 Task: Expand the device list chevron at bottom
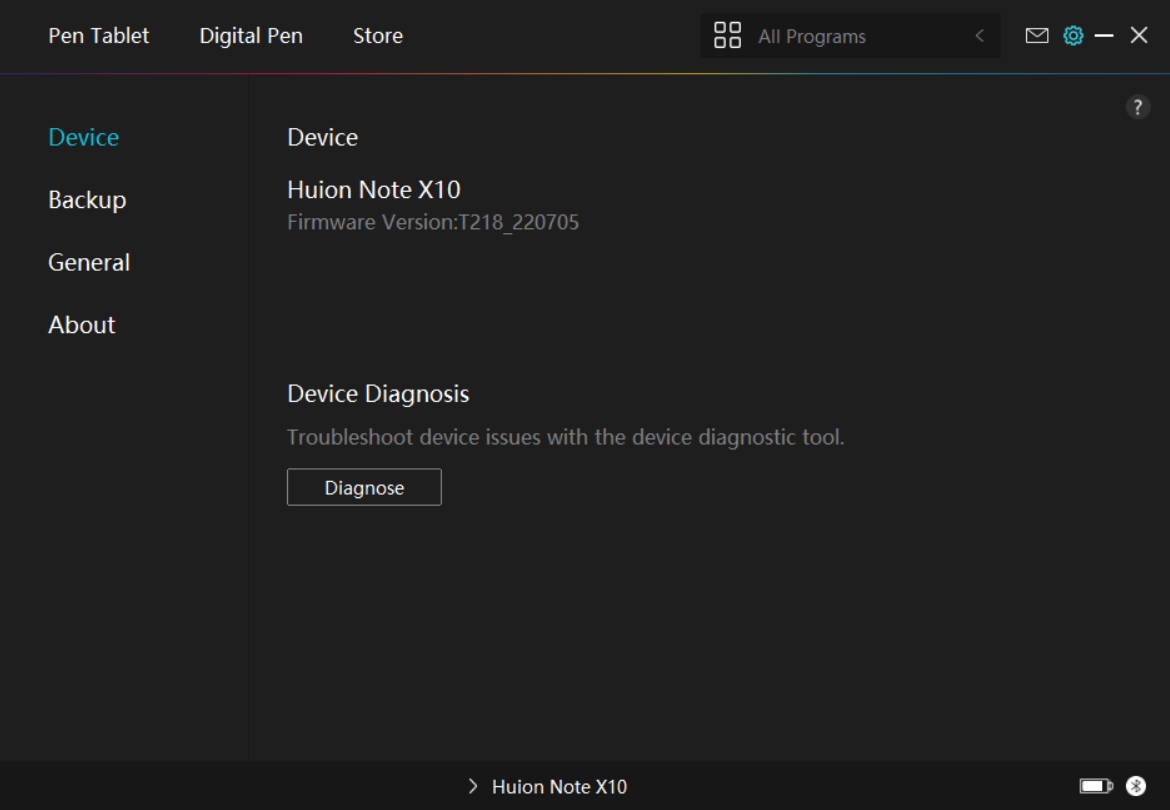473,787
